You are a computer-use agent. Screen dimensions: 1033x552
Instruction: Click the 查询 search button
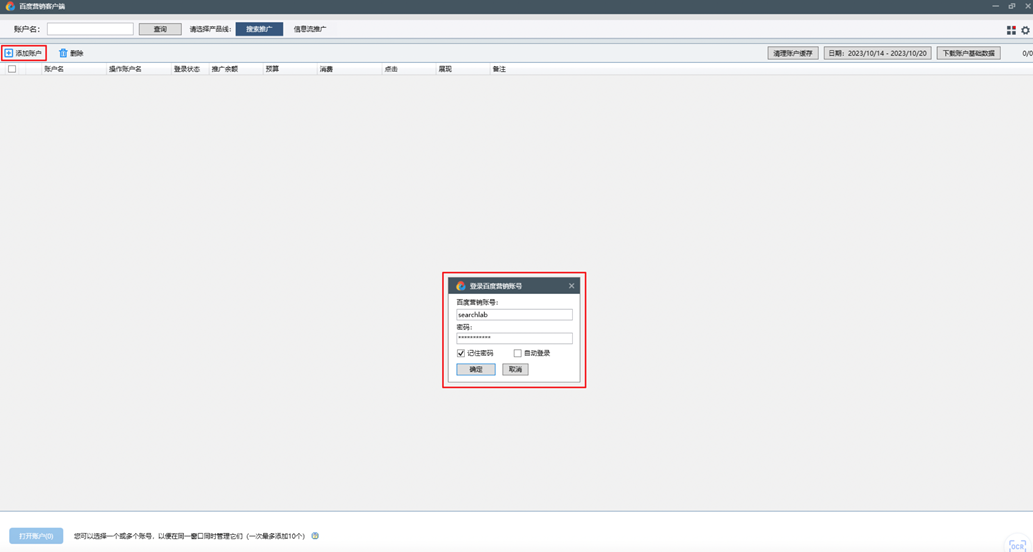tap(160, 29)
